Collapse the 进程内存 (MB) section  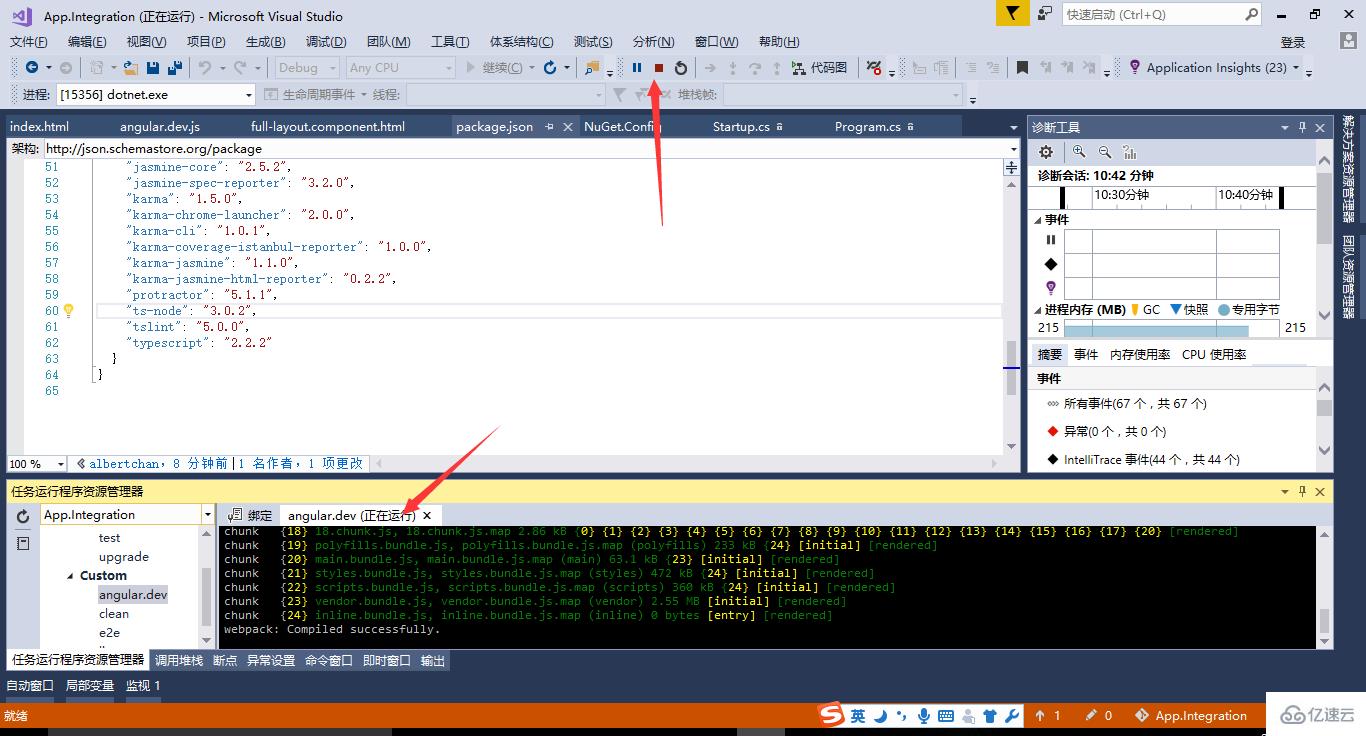tap(1037, 310)
